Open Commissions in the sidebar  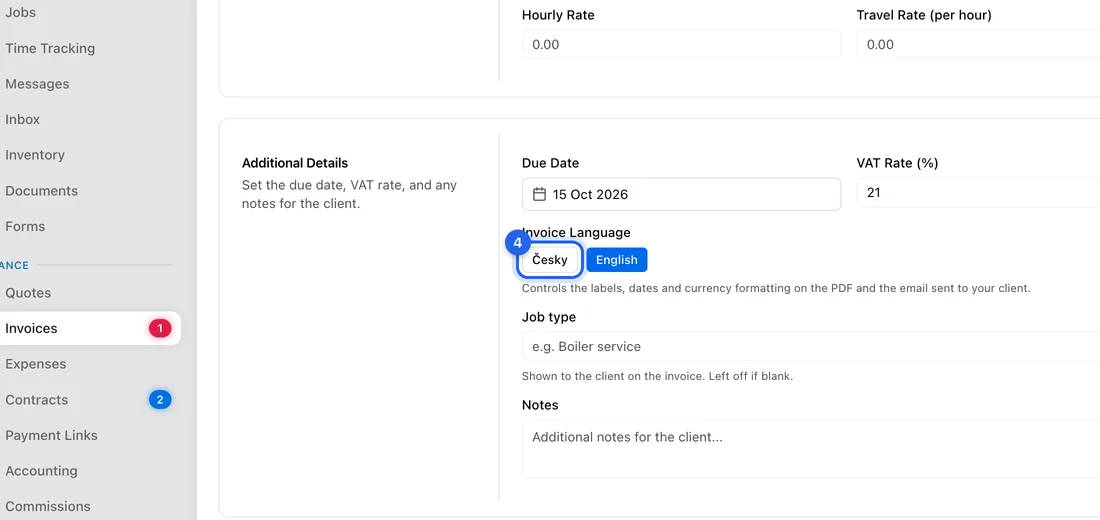pos(48,506)
